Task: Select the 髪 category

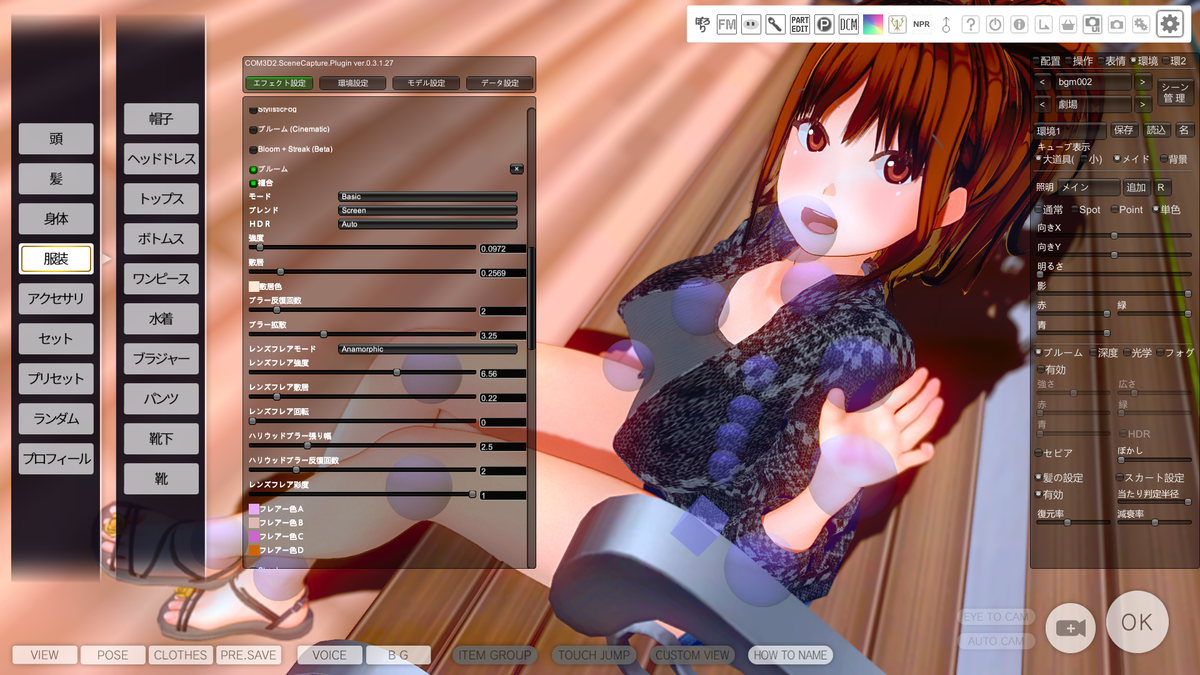Action: click(56, 179)
